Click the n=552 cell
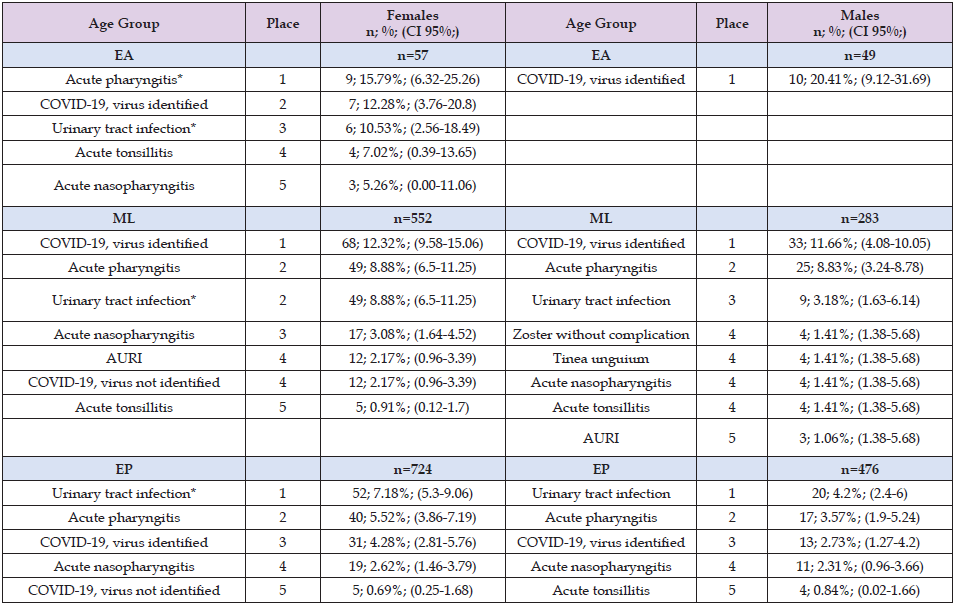This screenshot has height=605, width=956. pos(412,219)
